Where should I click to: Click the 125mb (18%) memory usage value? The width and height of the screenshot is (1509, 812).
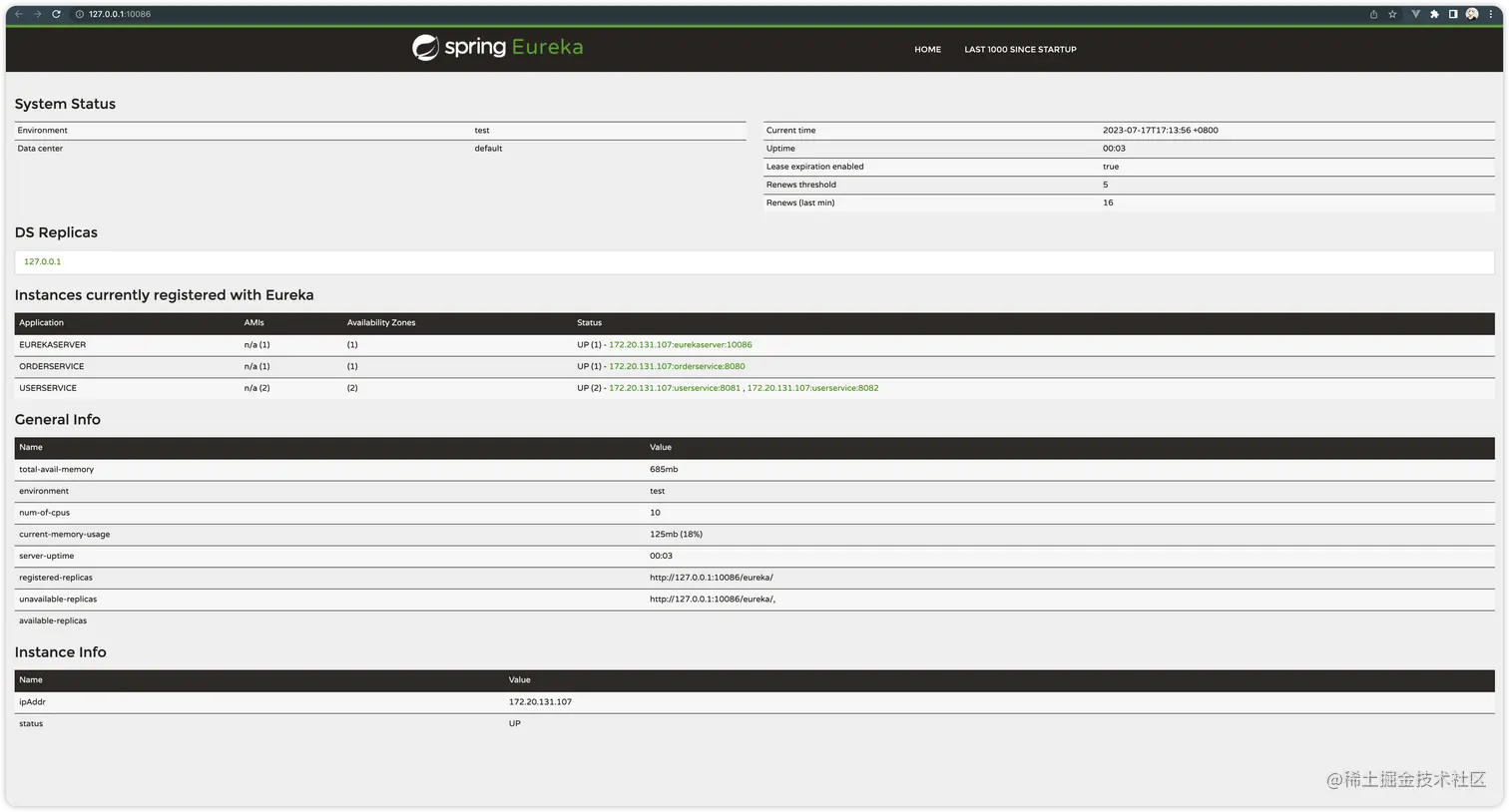coord(676,534)
